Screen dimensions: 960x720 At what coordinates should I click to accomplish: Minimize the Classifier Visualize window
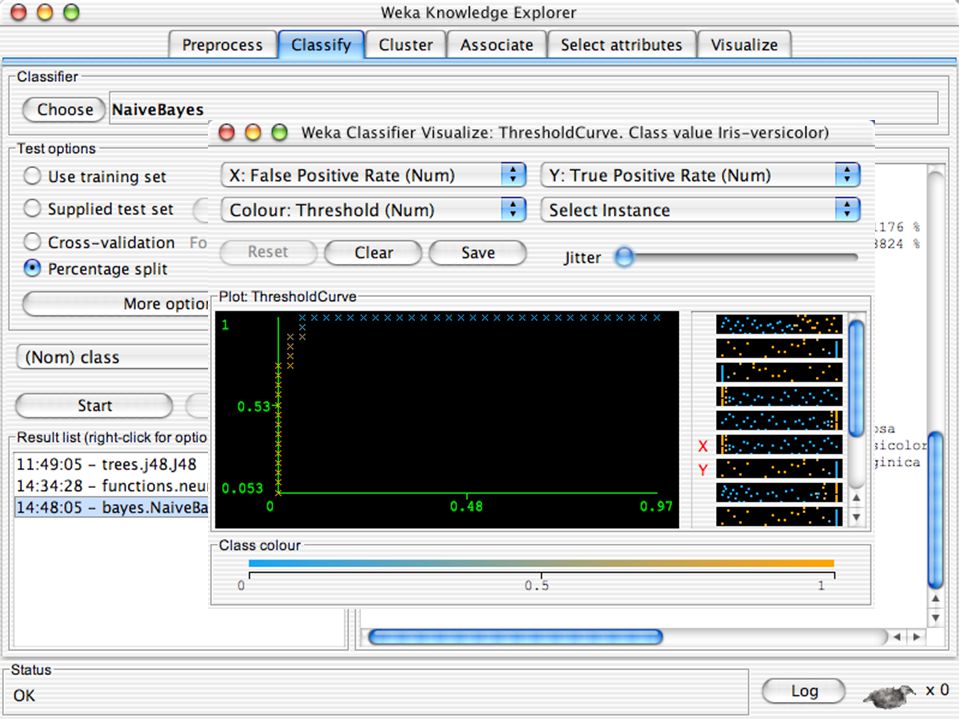(253, 132)
